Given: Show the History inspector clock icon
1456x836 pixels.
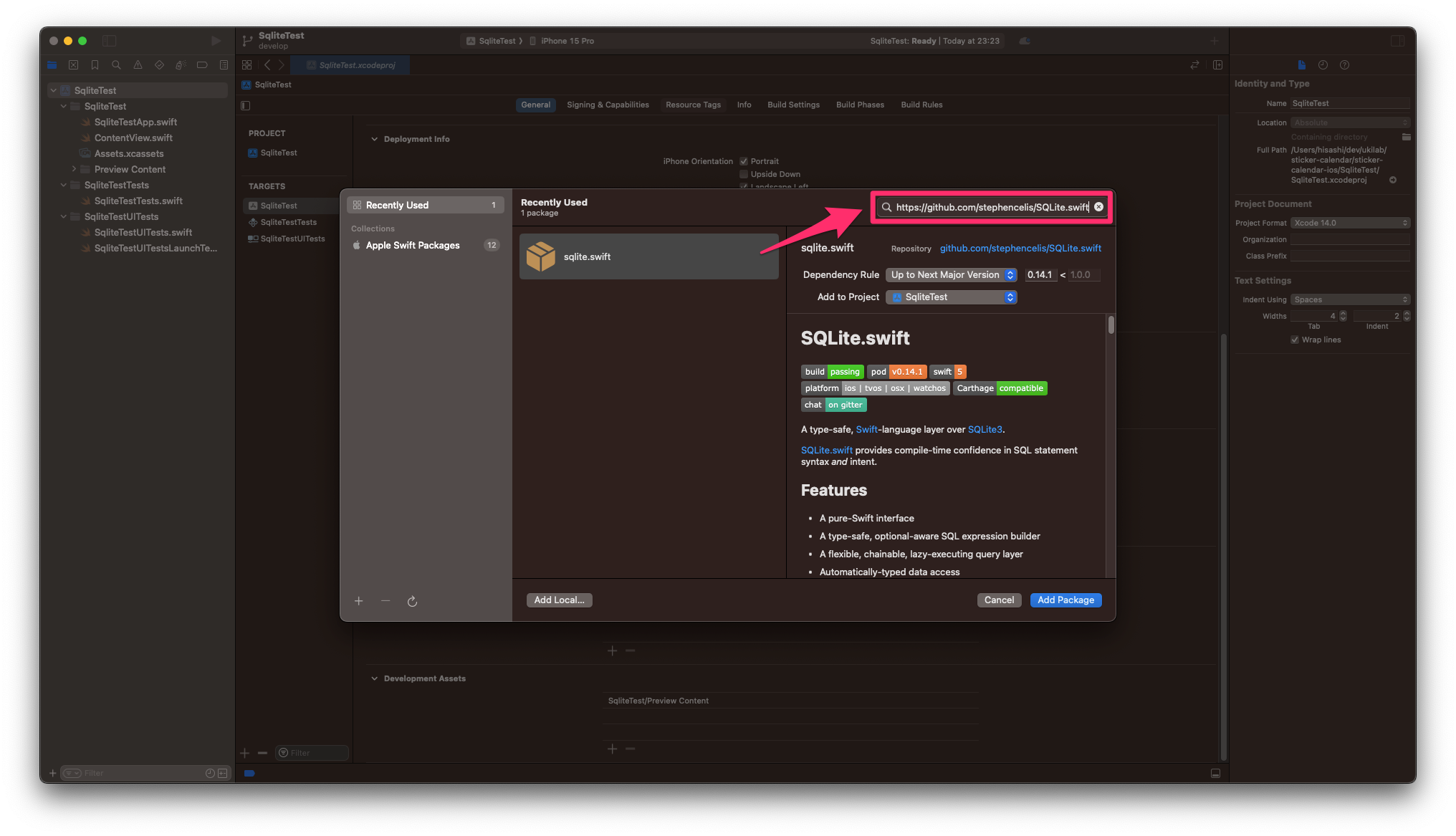Looking at the screenshot, I should (1323, 65).
